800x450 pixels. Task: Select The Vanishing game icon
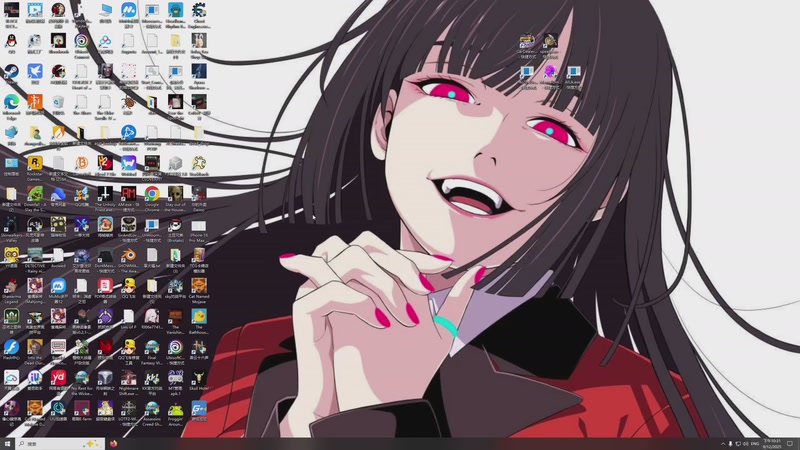tap(175, 317)
